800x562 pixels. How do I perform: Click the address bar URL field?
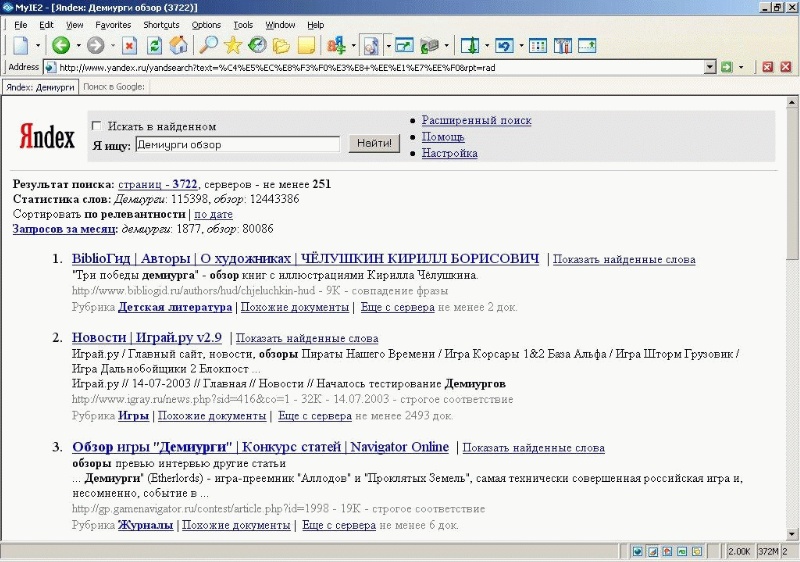click(x=375, y=67)
